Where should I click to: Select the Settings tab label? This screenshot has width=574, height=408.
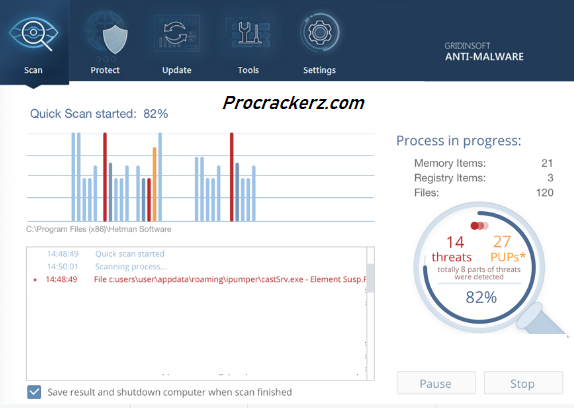[319, 70]
